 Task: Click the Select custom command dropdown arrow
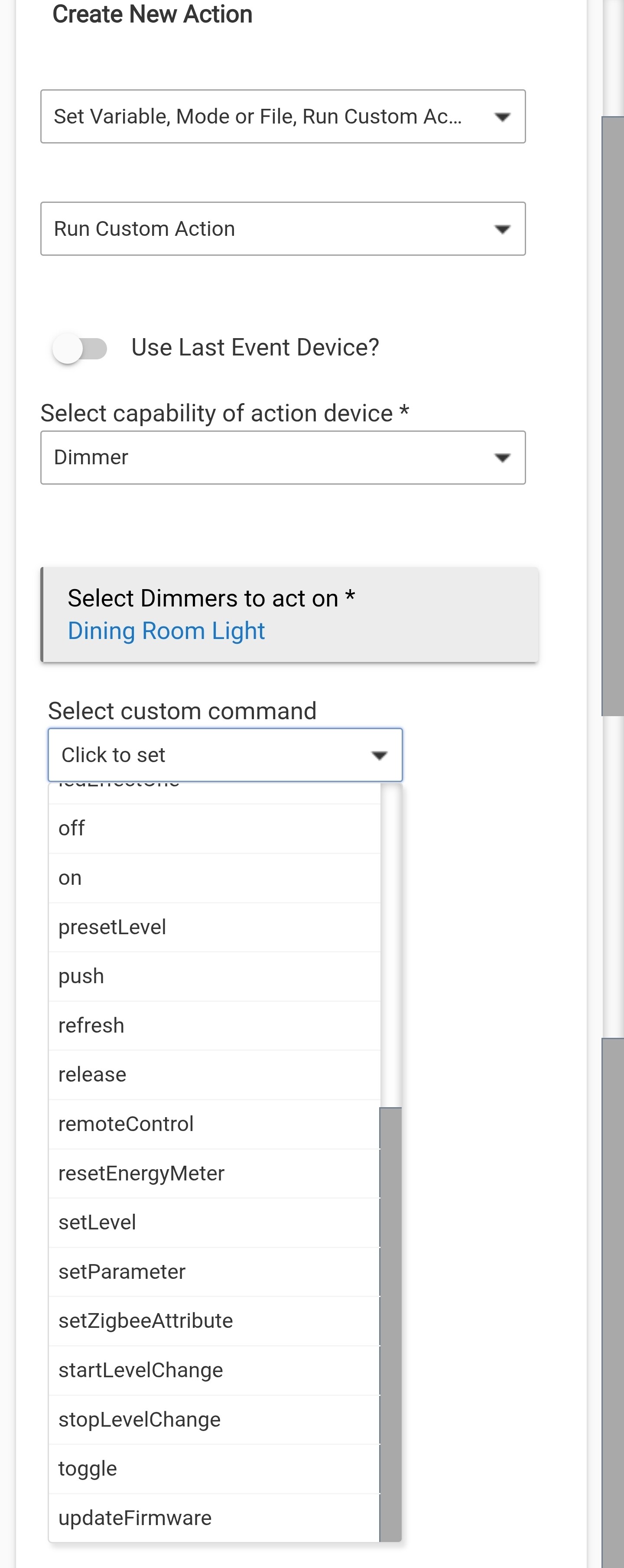[x=380, y=756]
